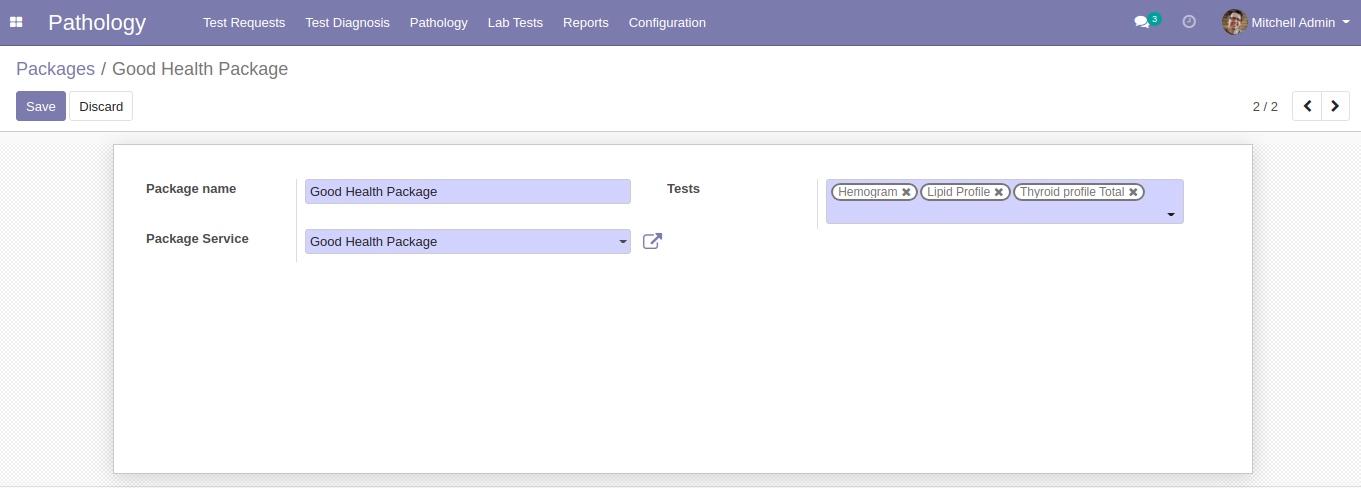This screenshot has width=1361, height=488.
Task: Go to next package record
Action: click(x=1335, y=106)
